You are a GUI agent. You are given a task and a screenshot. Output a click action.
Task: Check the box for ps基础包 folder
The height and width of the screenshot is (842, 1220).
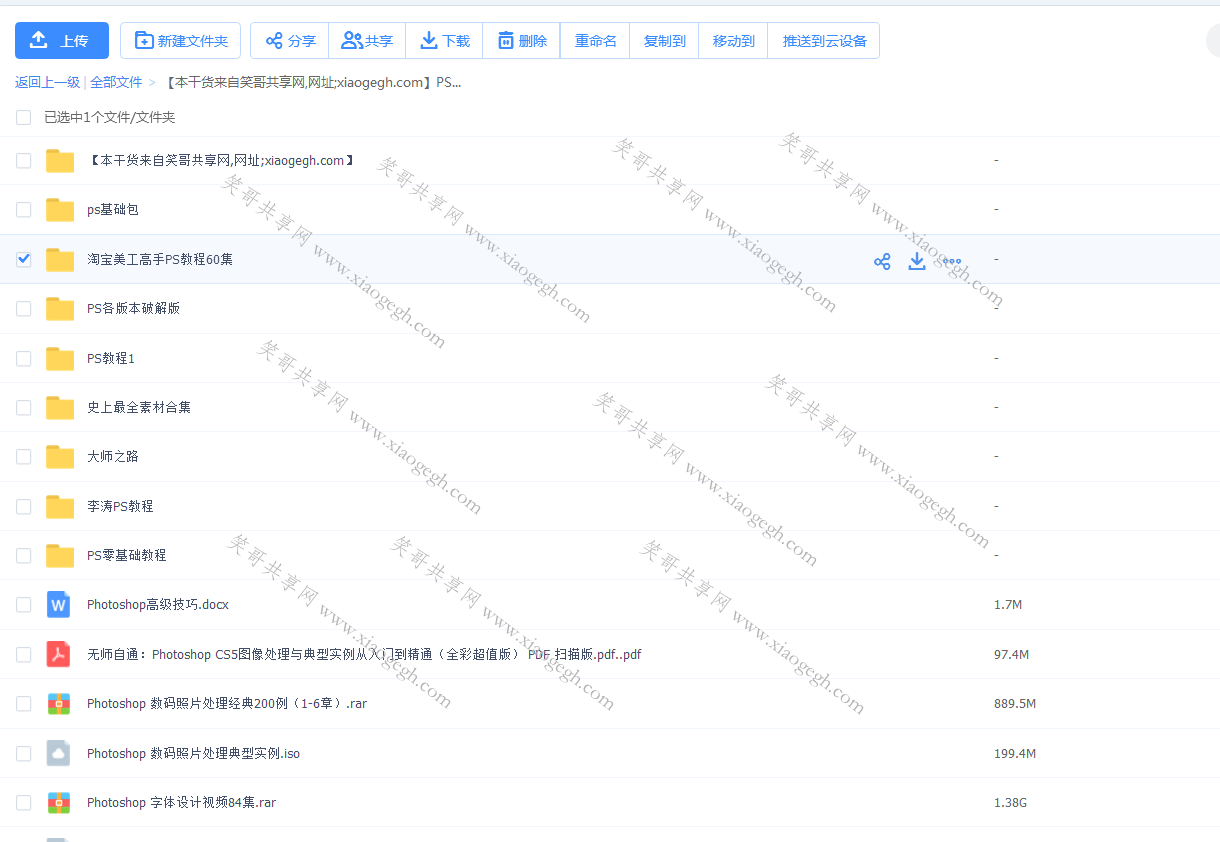(x=24, y=209)
